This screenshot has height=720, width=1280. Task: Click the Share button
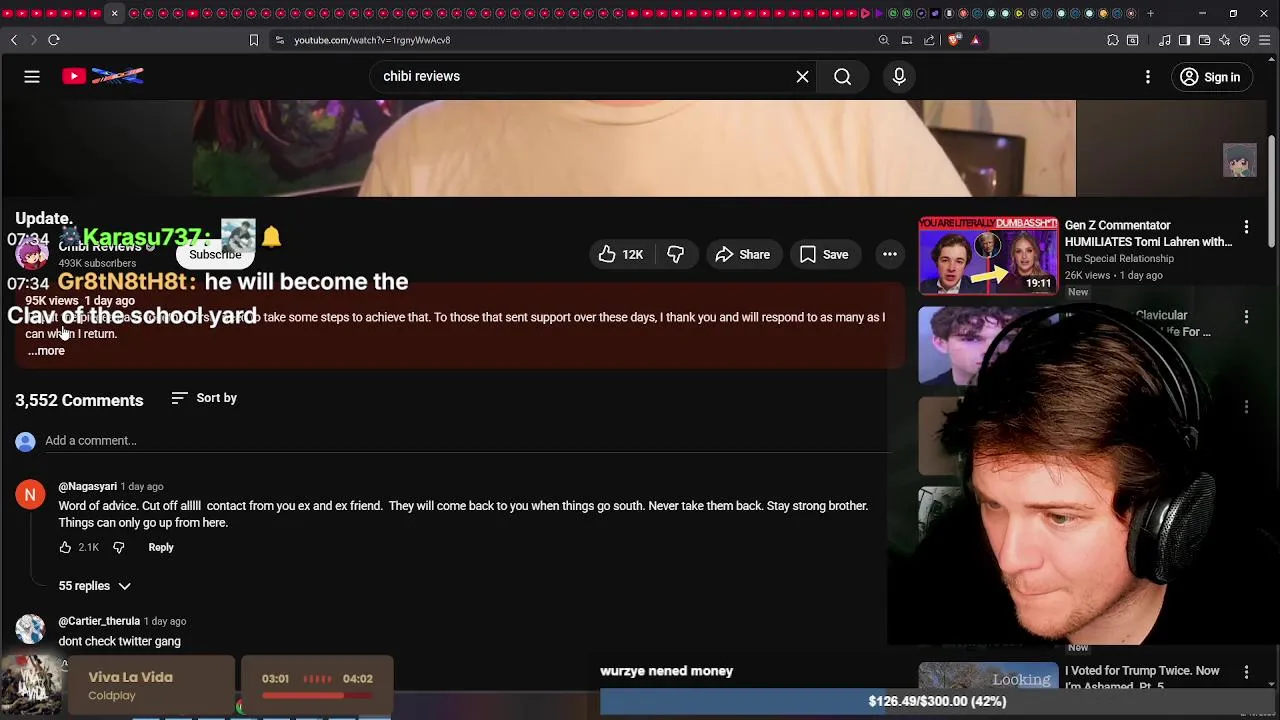coord(742,255)
